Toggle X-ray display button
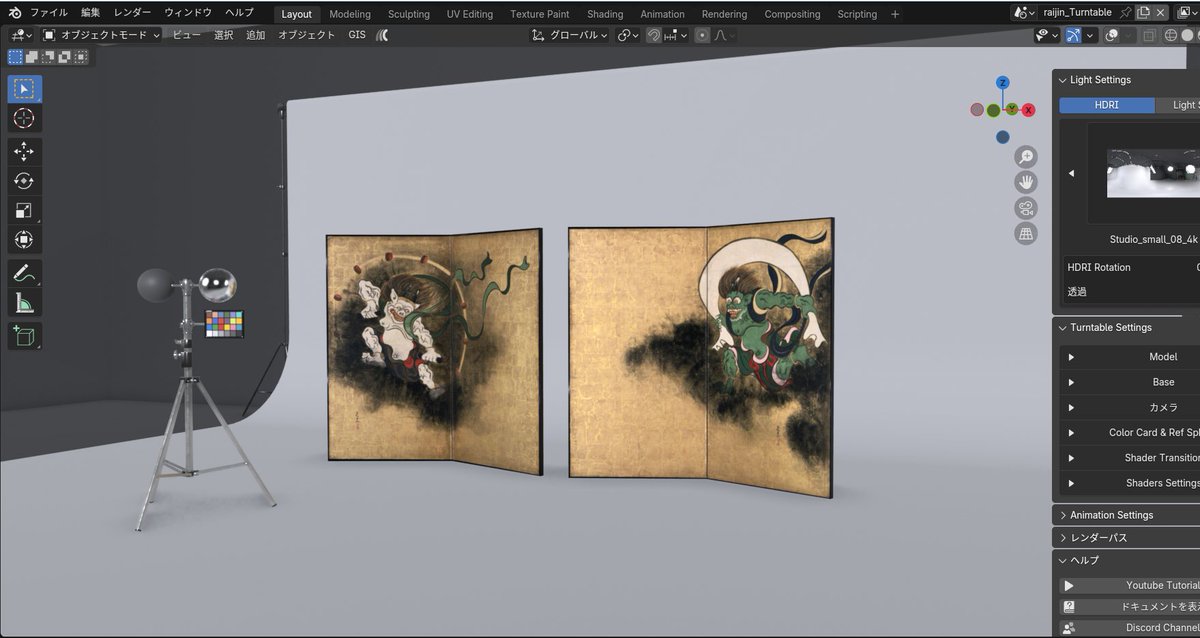 [1149, 35]
